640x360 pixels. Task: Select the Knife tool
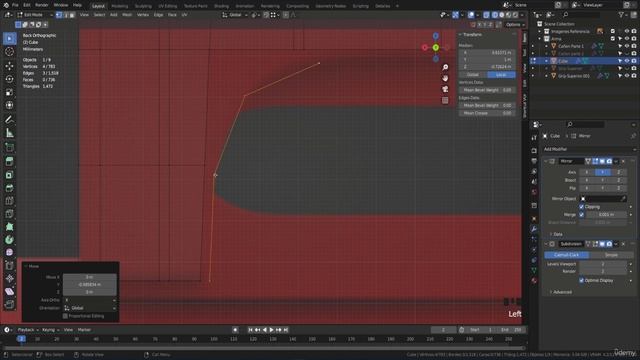(9, 214)
